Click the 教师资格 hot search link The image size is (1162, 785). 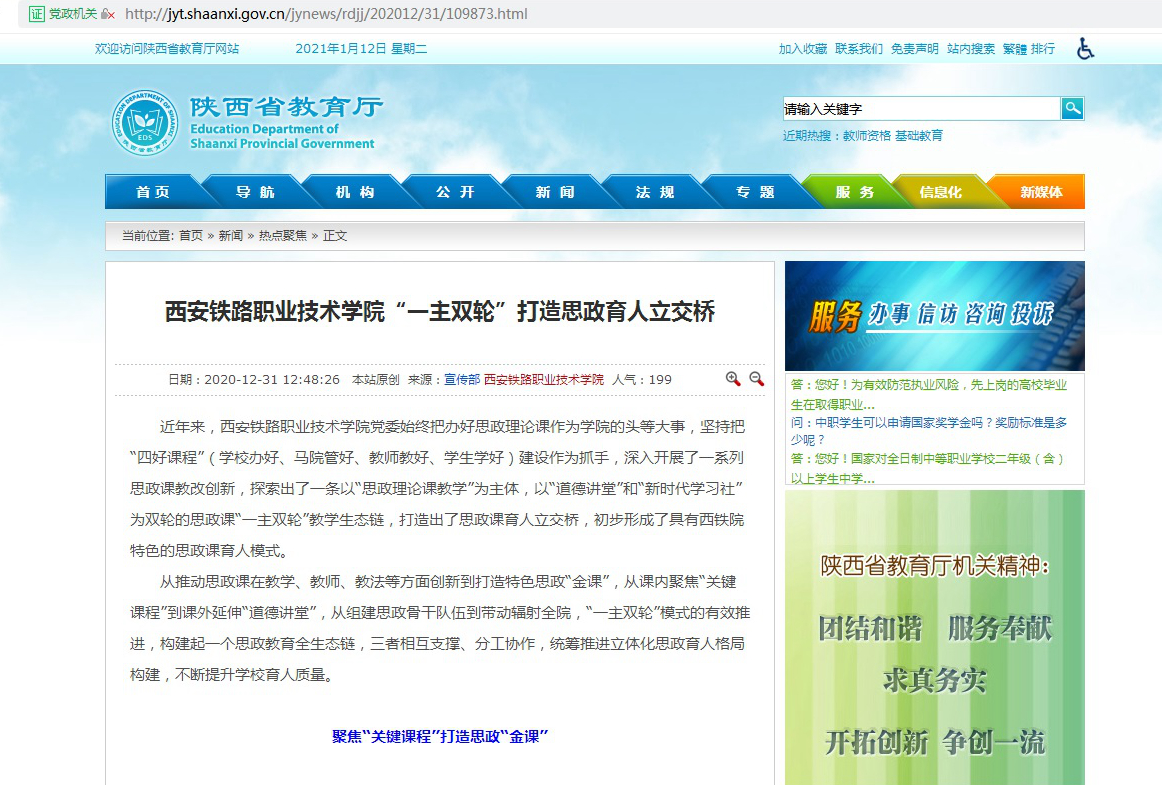866,136
